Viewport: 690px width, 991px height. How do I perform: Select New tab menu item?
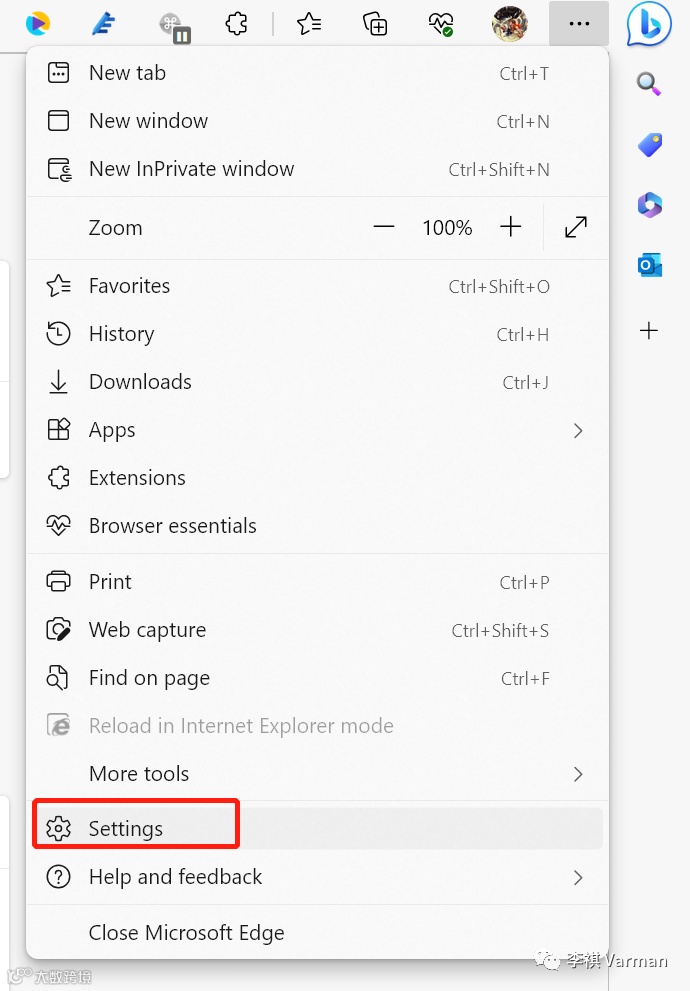pyautogui.click(x=317, y=73)
